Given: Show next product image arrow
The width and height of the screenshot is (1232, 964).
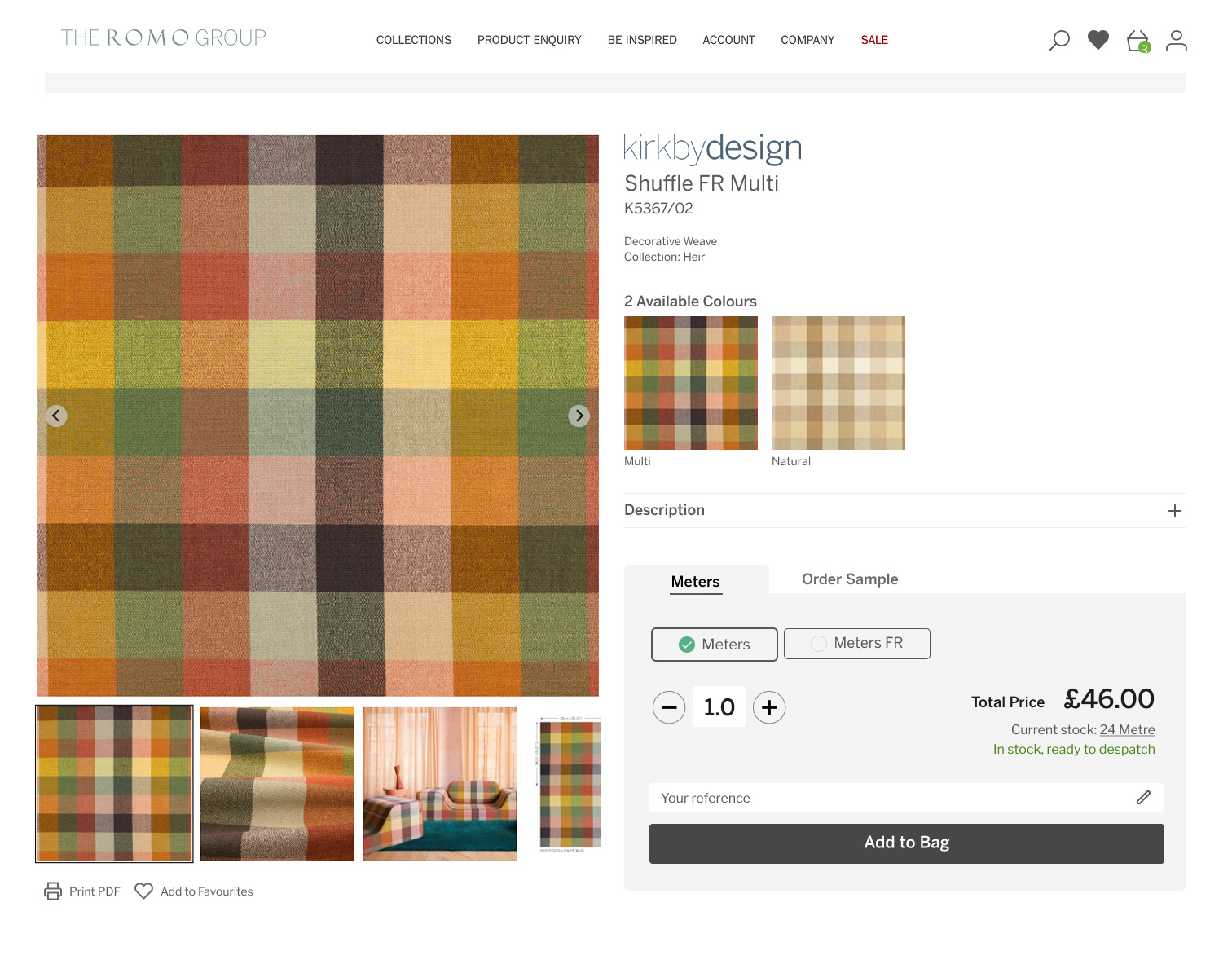Looking at the screenshot, I should coord(579,416).
